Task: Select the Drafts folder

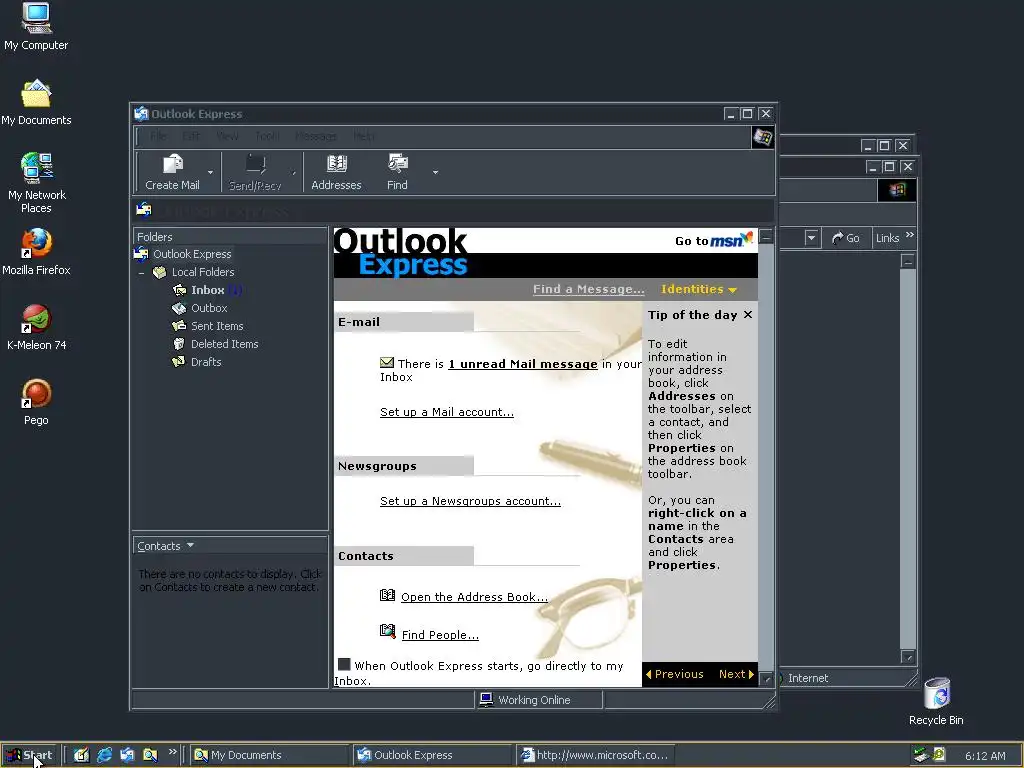Action: [x=206, y=362]
